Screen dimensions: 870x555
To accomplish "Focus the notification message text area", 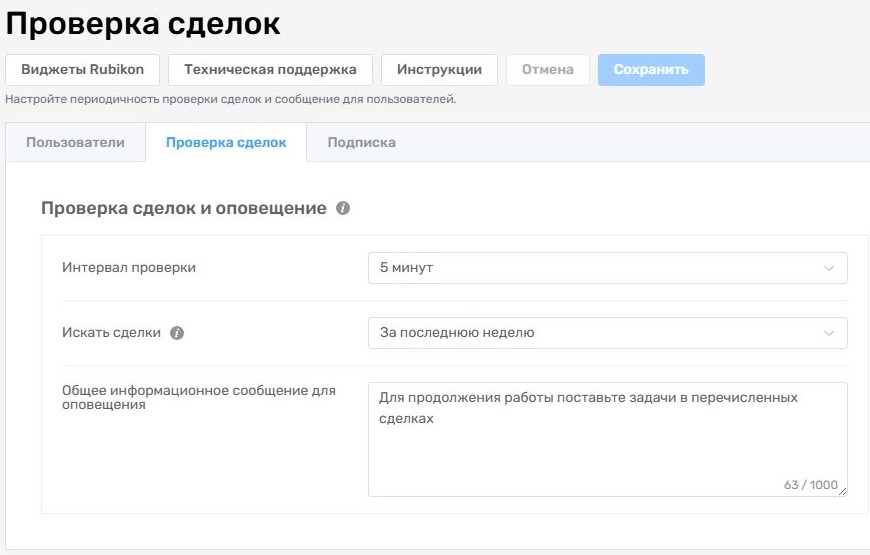I will point(608,440).
